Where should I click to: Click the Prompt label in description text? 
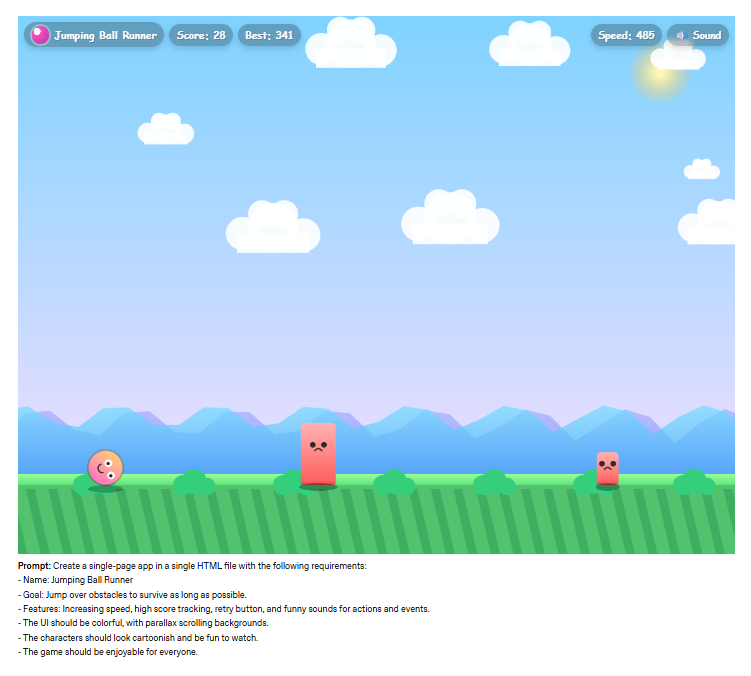tap(34, 566)
